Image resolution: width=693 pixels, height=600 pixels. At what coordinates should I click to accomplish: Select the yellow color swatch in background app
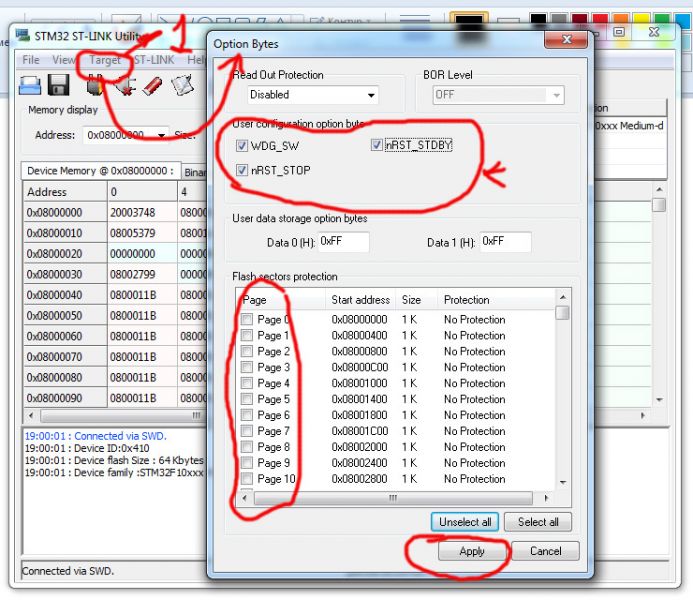[642, 19]
